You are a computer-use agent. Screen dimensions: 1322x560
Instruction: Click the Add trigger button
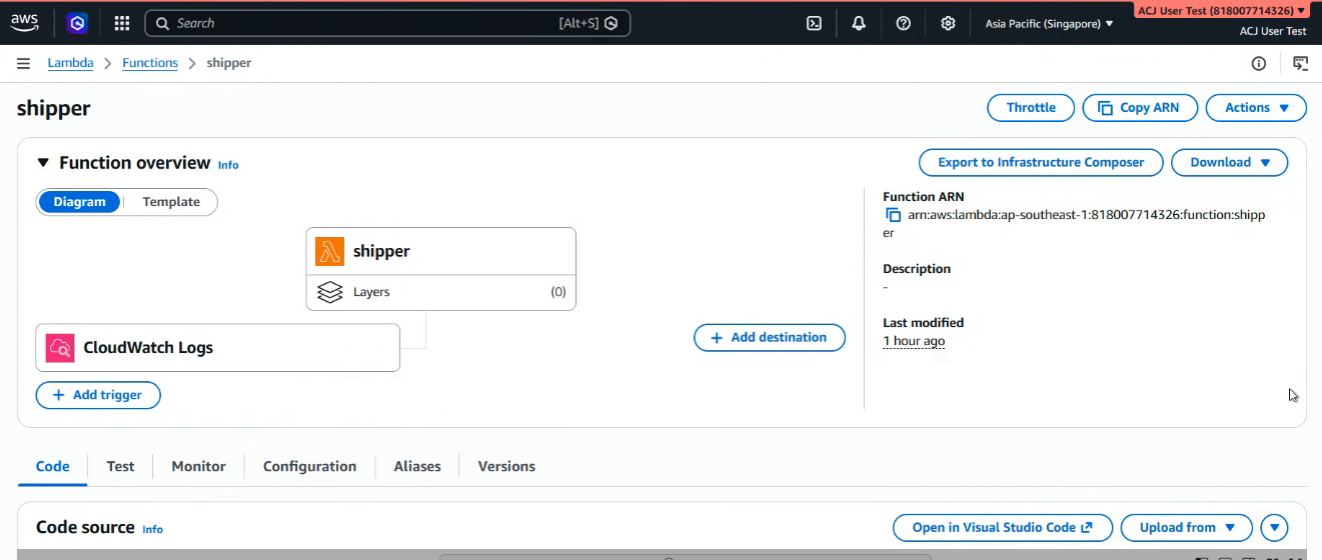tap(98, 395)
